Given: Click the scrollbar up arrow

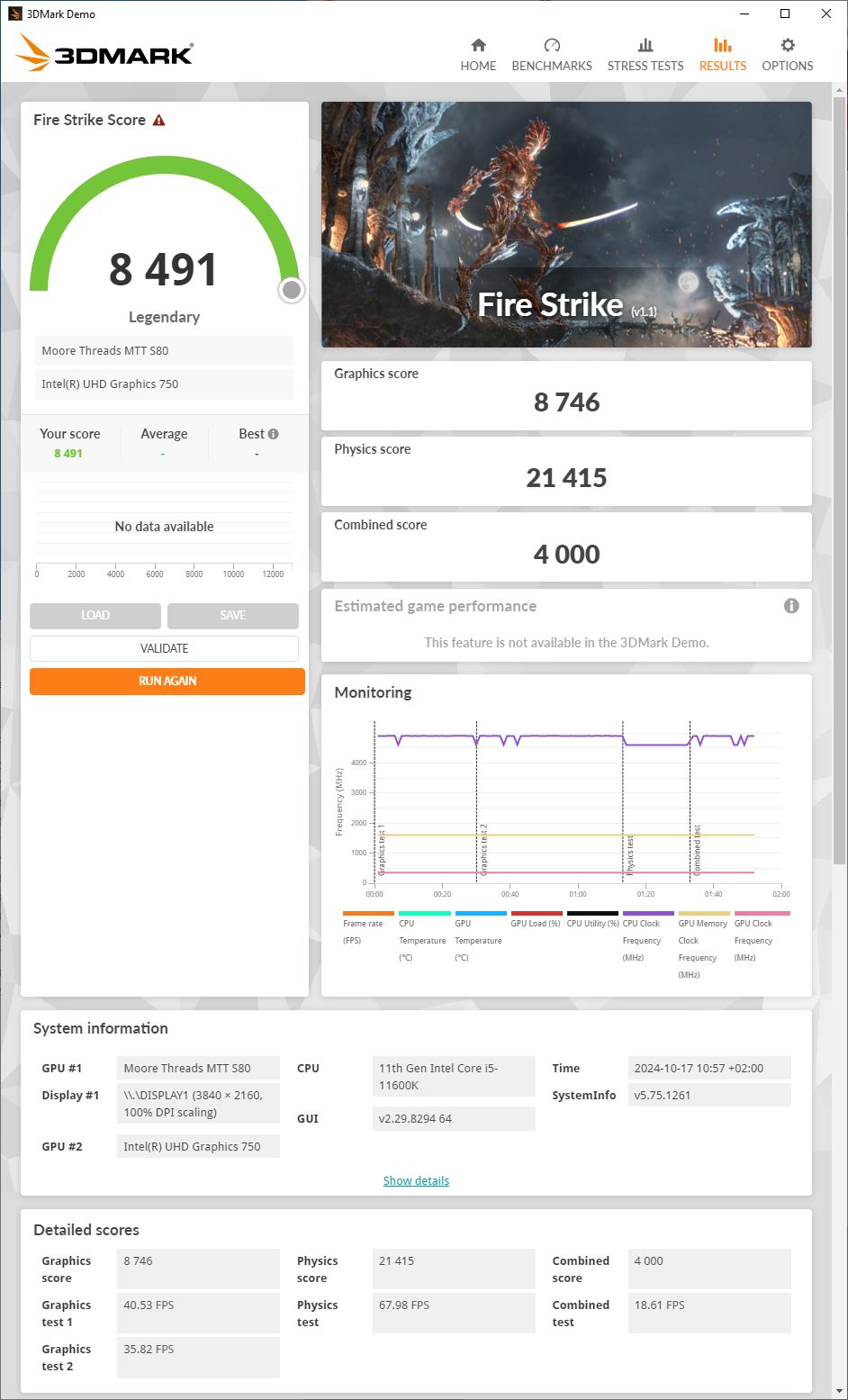Looking at the screenshot, I should point(839,90).
